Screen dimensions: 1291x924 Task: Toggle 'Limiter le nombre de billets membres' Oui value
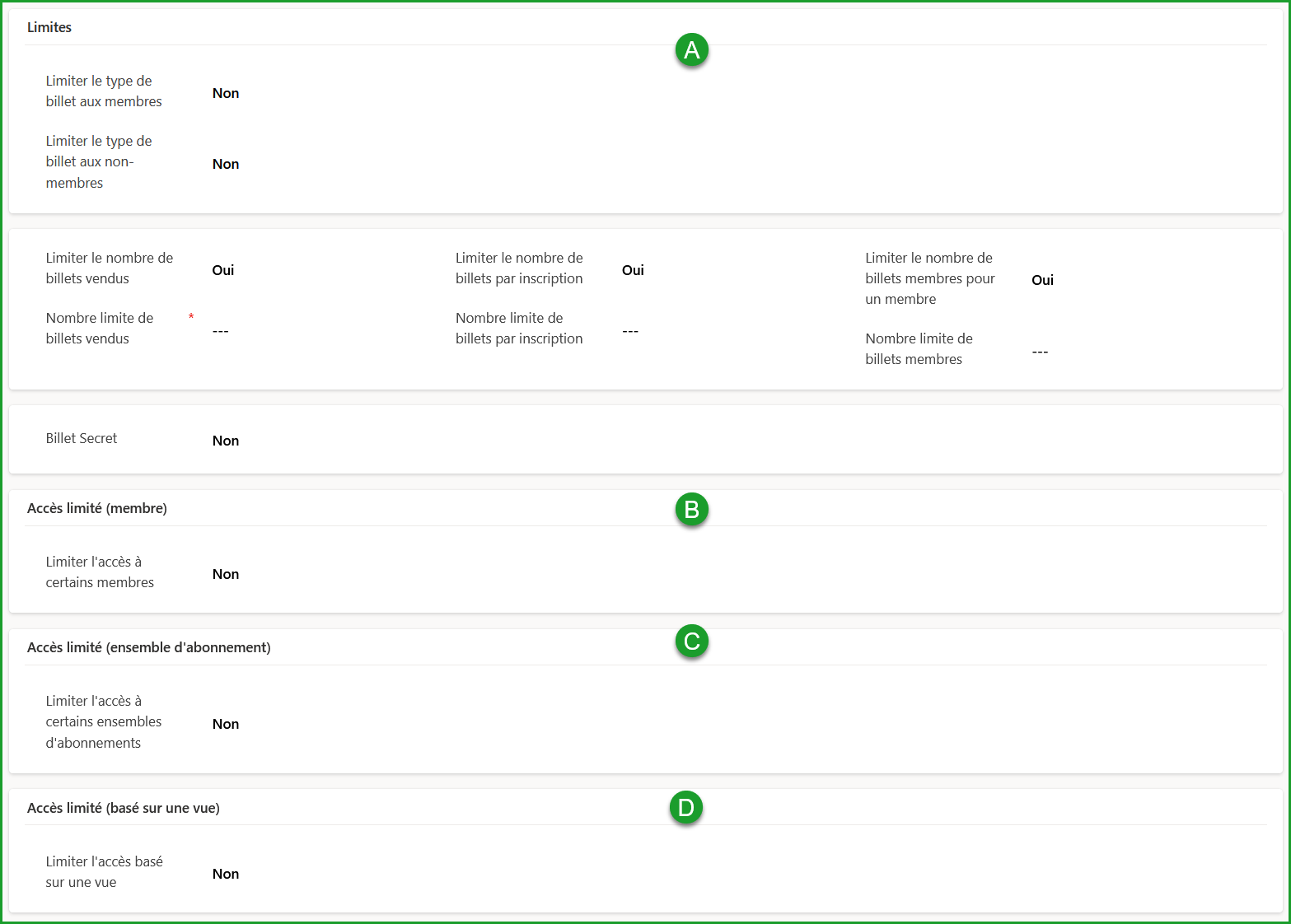click(x=1042, y=280)
